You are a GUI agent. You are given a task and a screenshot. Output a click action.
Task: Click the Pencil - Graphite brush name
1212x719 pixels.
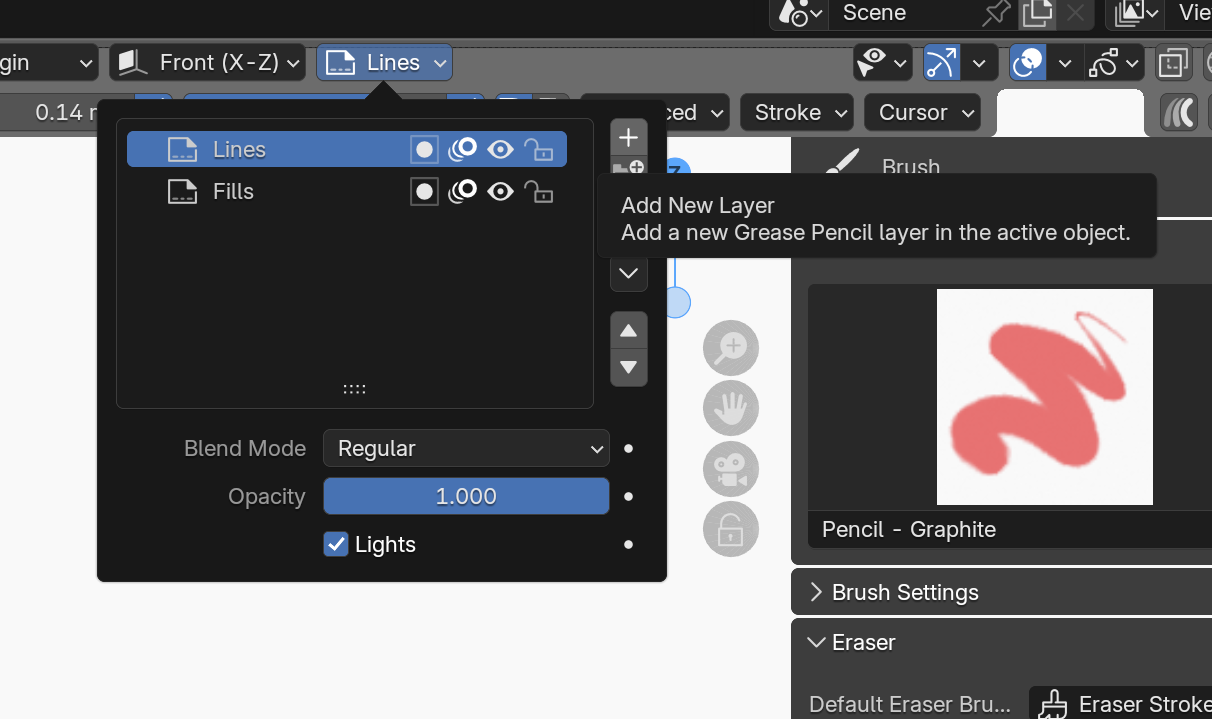[909, 529]
